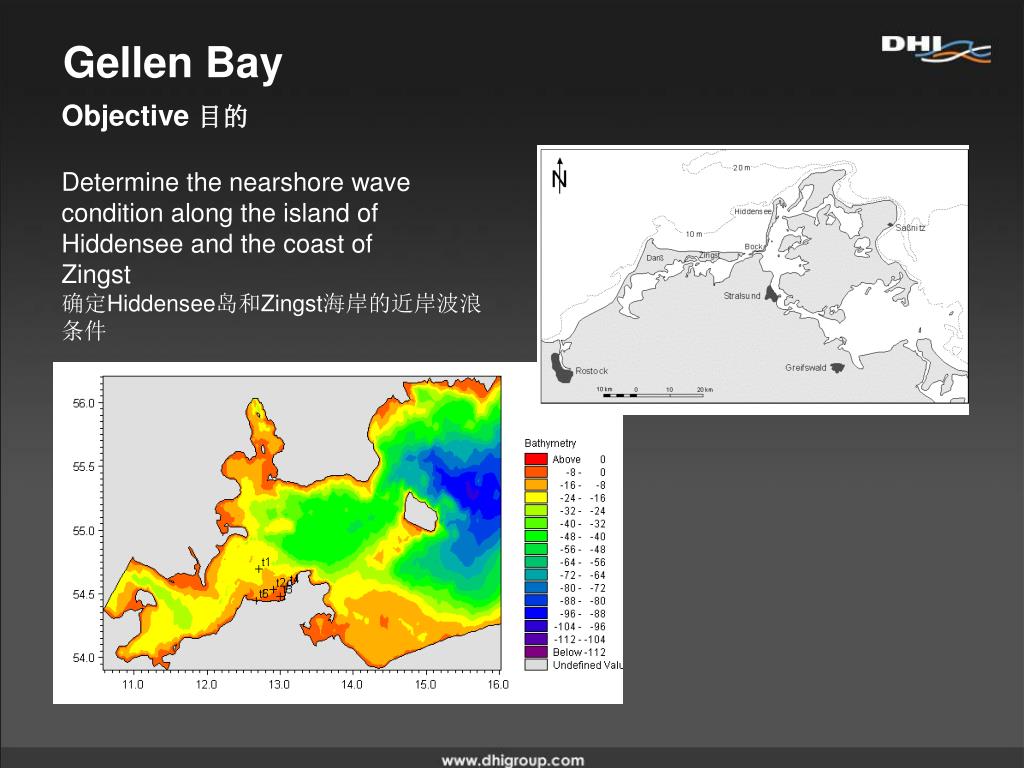Viewport: 1024px width, 768px height.
Task: Pick the '-64 - -56' legend swatch
Action: 536,562
